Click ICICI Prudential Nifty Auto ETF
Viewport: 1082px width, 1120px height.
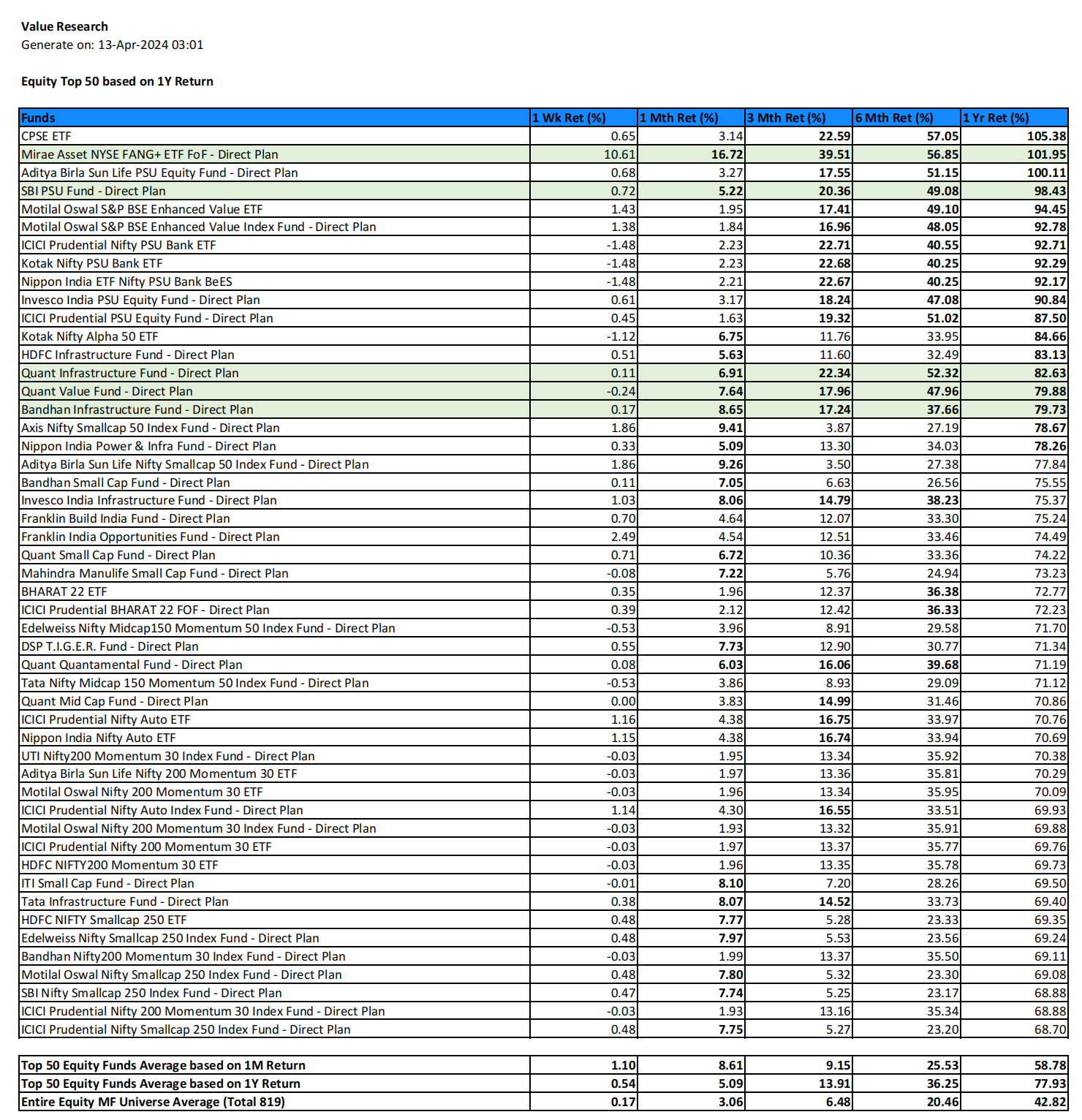(x=106, y=719)
